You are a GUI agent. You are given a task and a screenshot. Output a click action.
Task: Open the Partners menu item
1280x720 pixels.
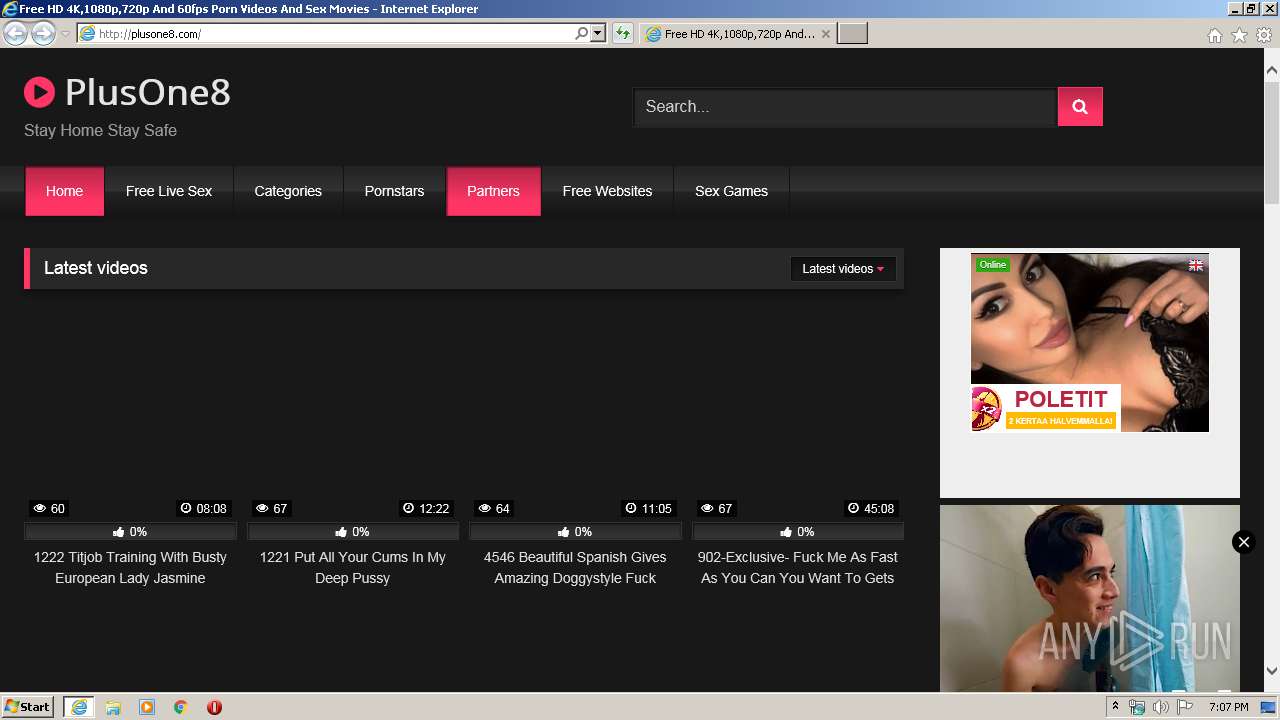(x=493, y=191)
